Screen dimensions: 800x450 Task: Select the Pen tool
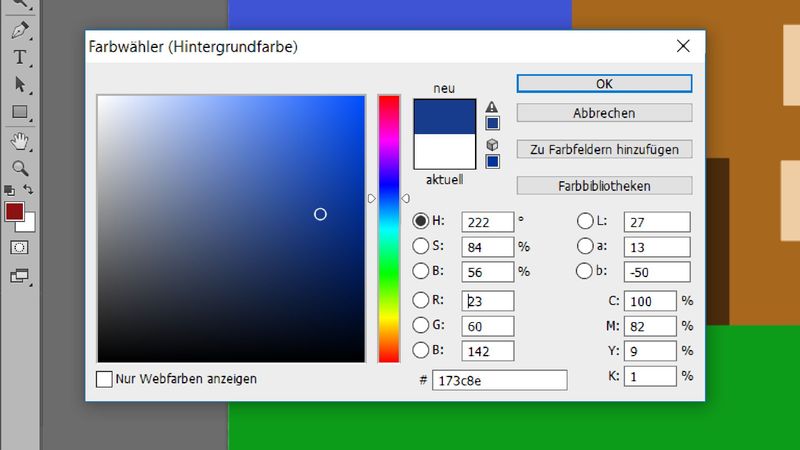(x=19, y=31)
